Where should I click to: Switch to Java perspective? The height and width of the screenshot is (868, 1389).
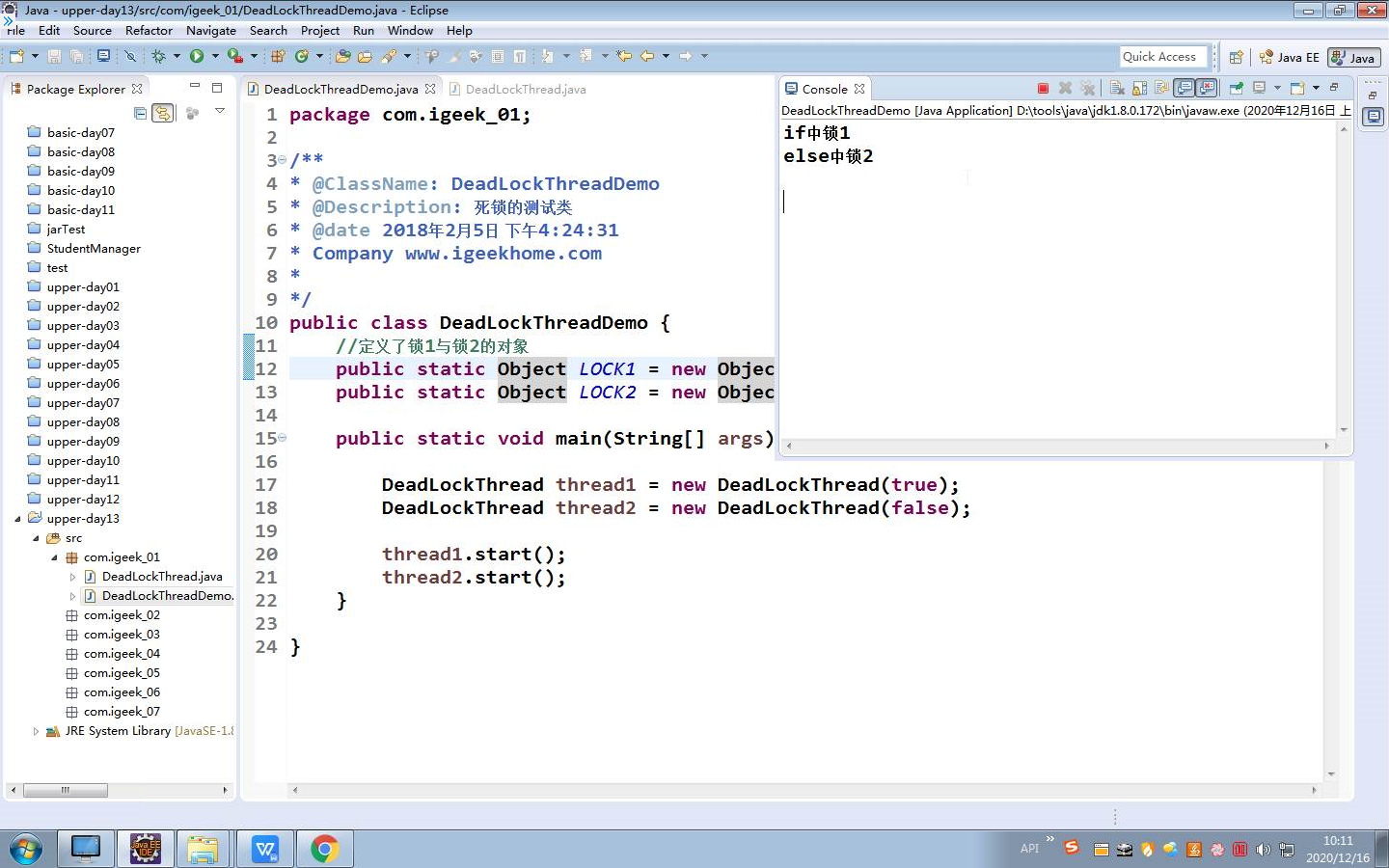pos(1353,58)
